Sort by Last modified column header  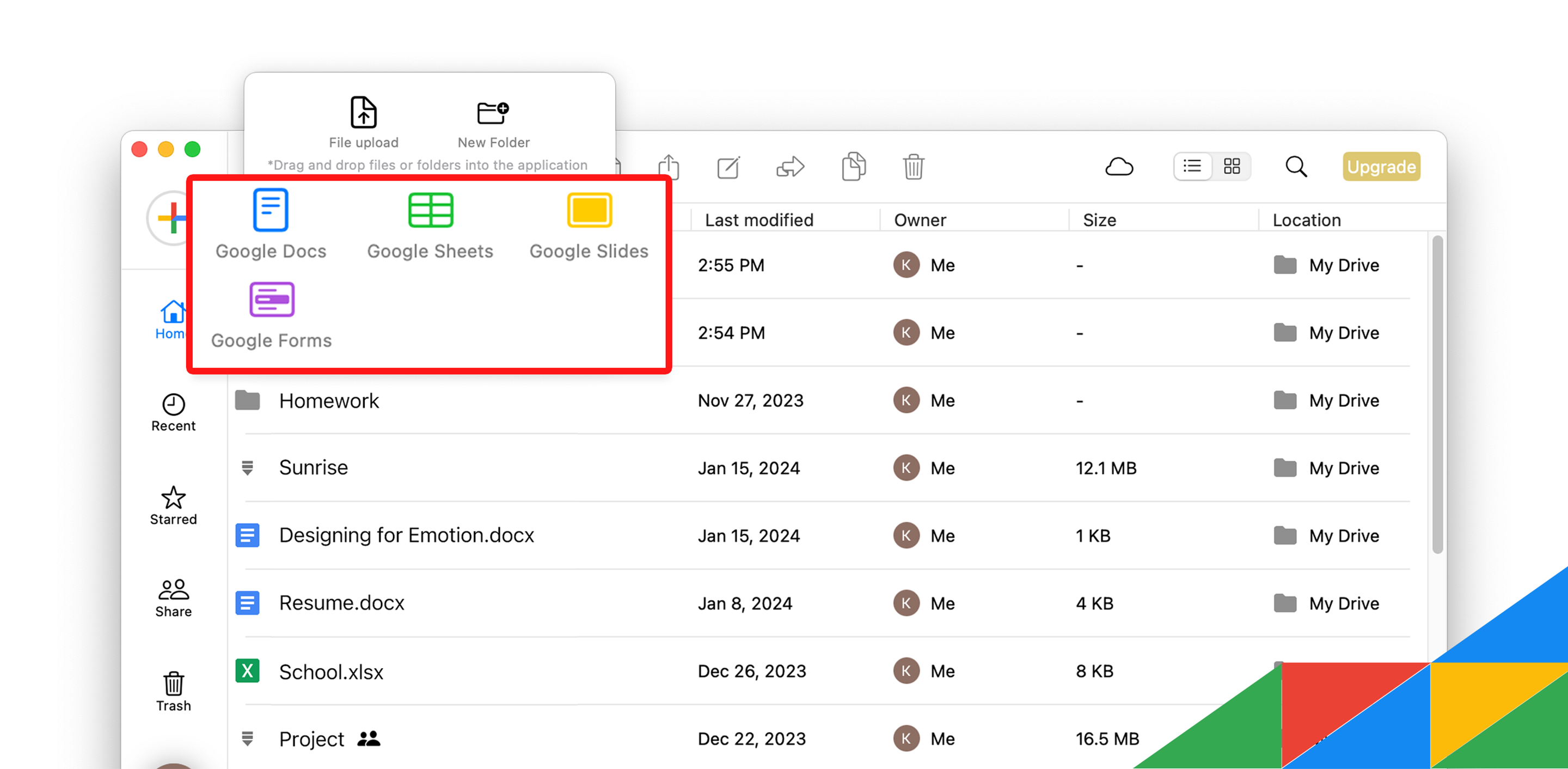(x=758, y=220)
